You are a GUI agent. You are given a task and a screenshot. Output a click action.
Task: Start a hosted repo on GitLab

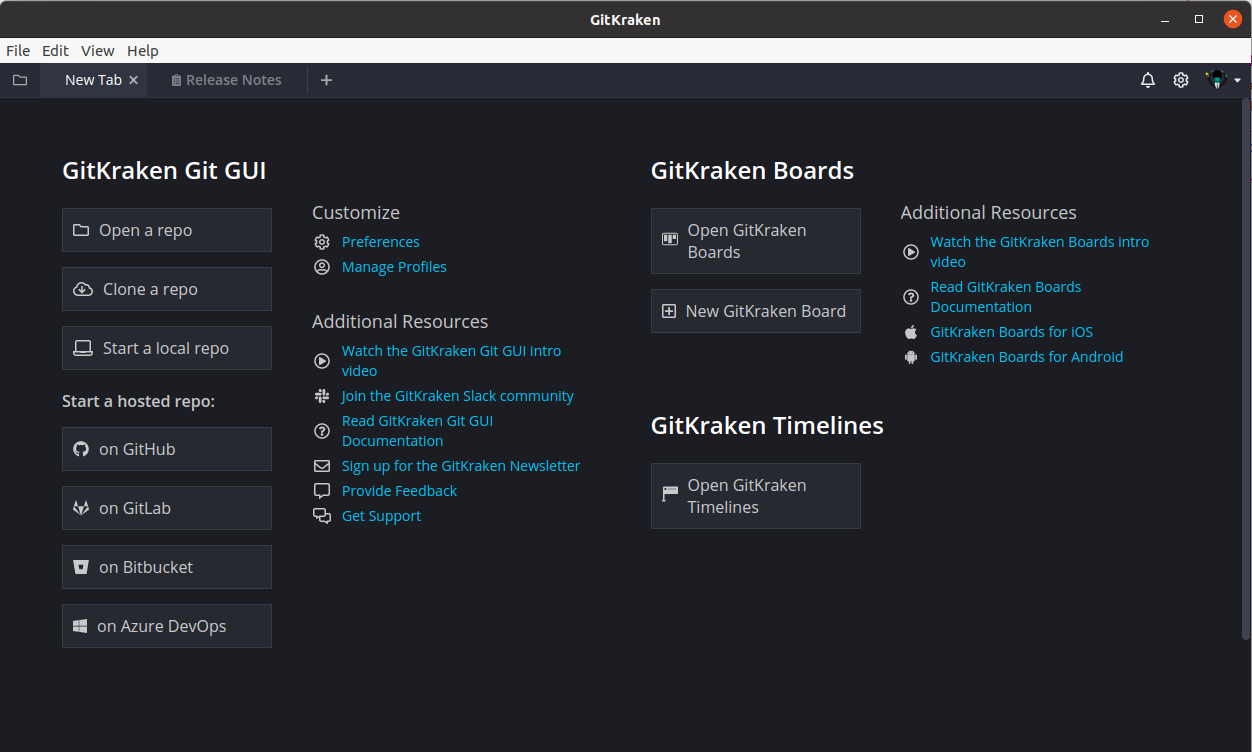click(167, 508)
